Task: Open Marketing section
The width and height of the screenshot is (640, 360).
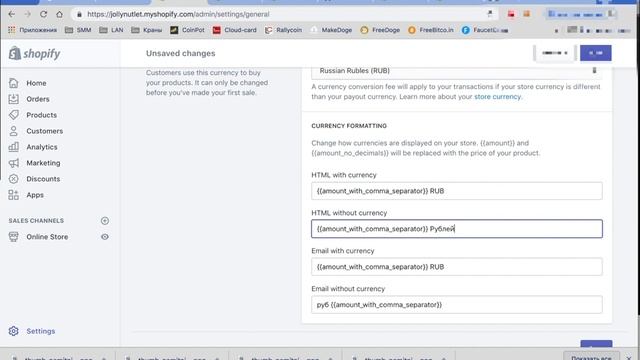Action: (43, 162)
